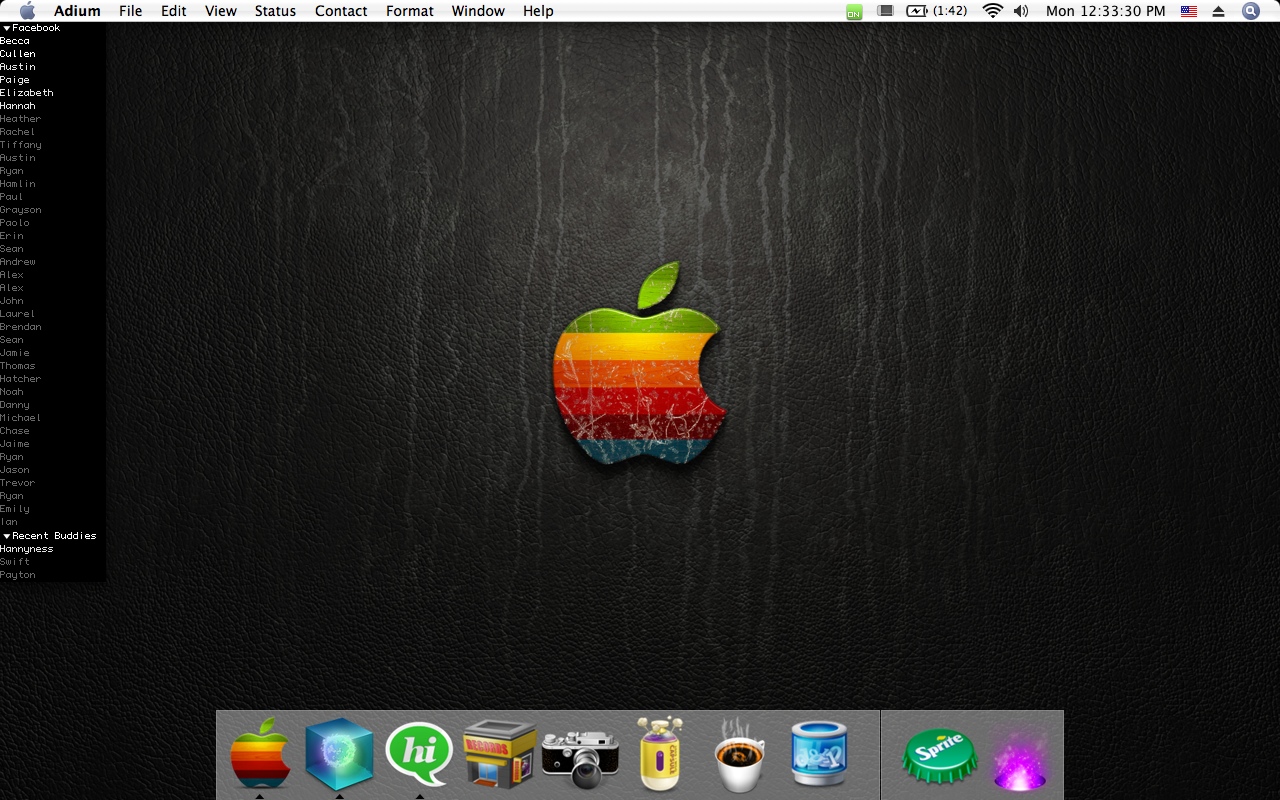Select offline contact Erin
Image resolution: width=1280 pixels, height=800 pixels.
(x=12, y=236)
